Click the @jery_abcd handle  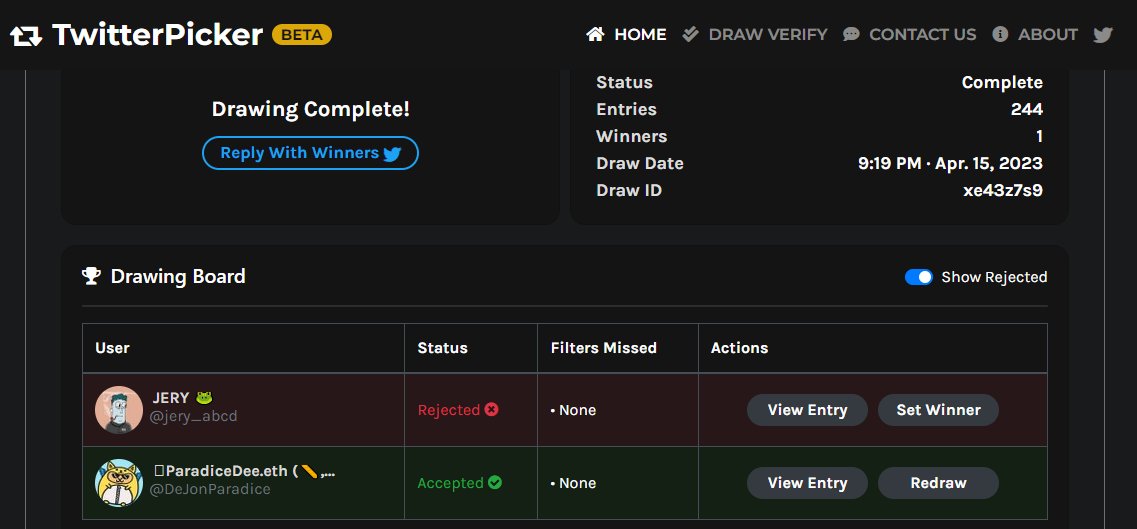click(194, 417)
